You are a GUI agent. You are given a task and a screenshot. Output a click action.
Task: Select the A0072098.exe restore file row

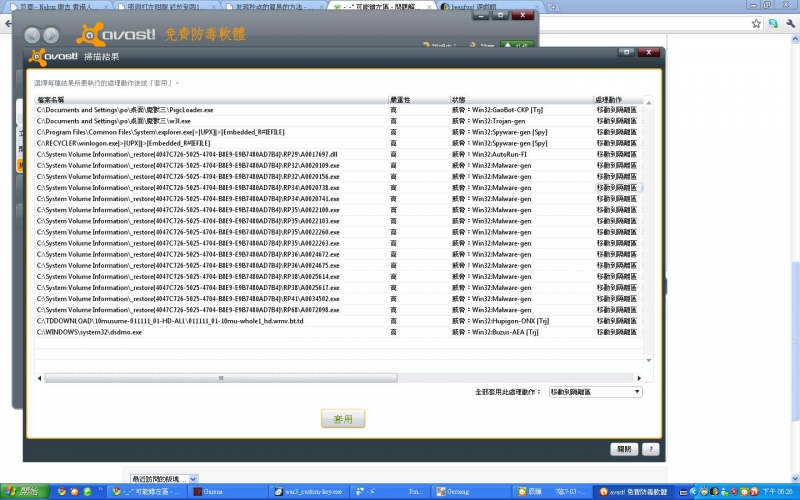339,310
